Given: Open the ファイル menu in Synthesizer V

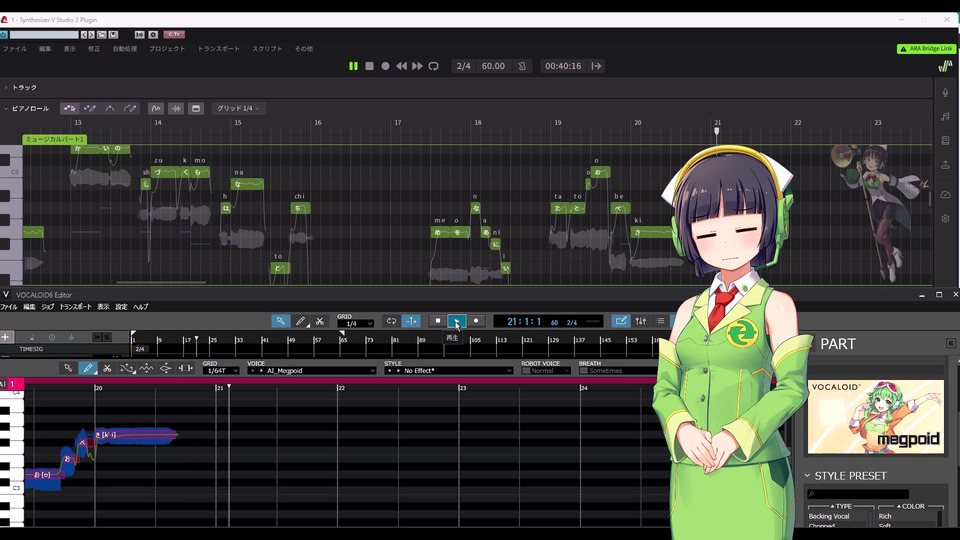Looking at the screenshot, I should point(15,49).
